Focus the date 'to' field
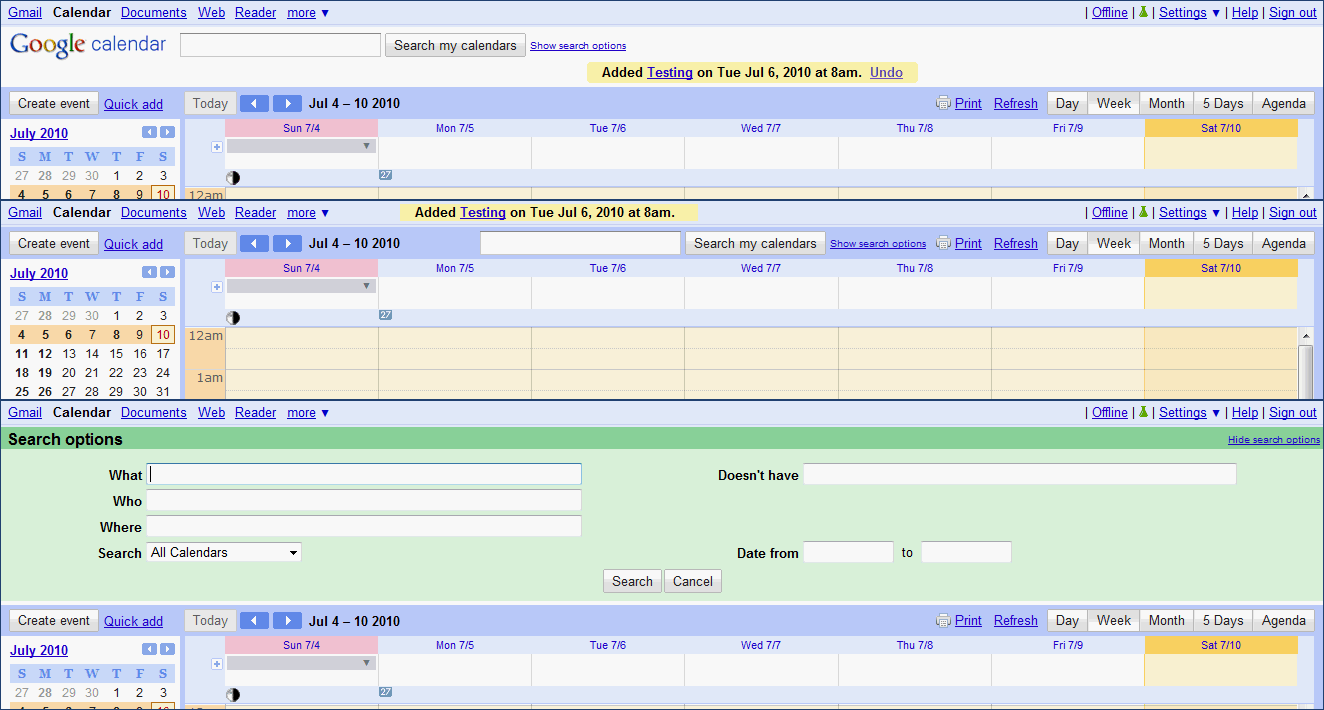1324x710 pixels. pos(966,552)
